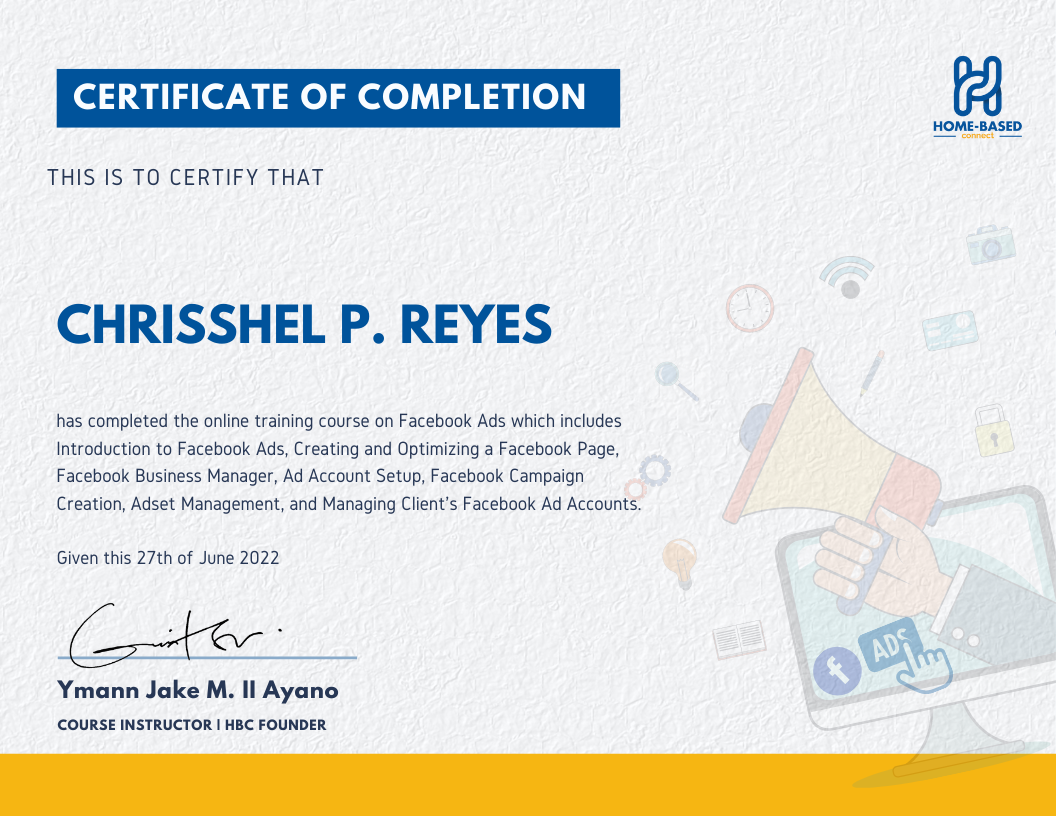The width and height of the screenshot is (1056, 816).
Task: Click the line starting 'Introduction to Facebook Ads'
Action: [337, 449]
